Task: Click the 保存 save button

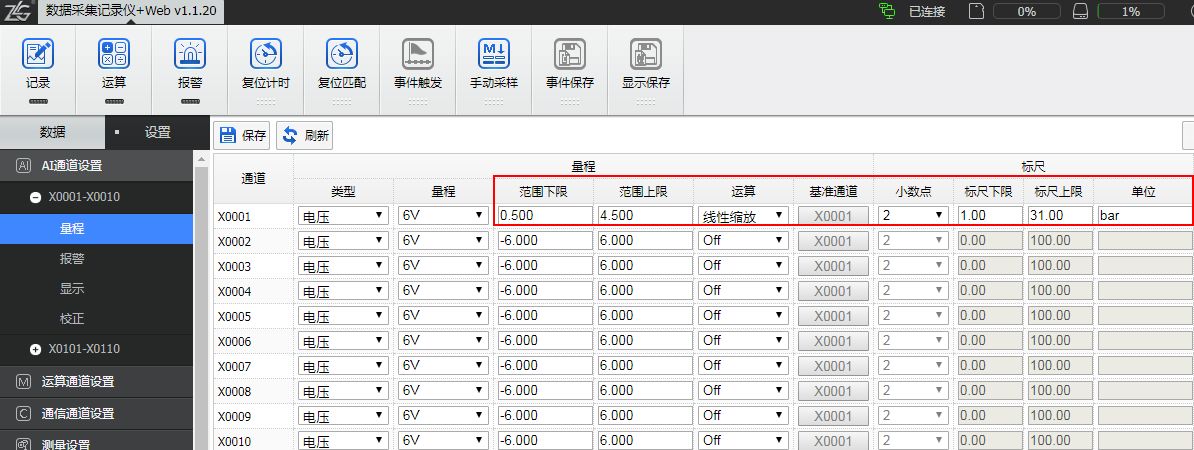Action: [243, 136]
